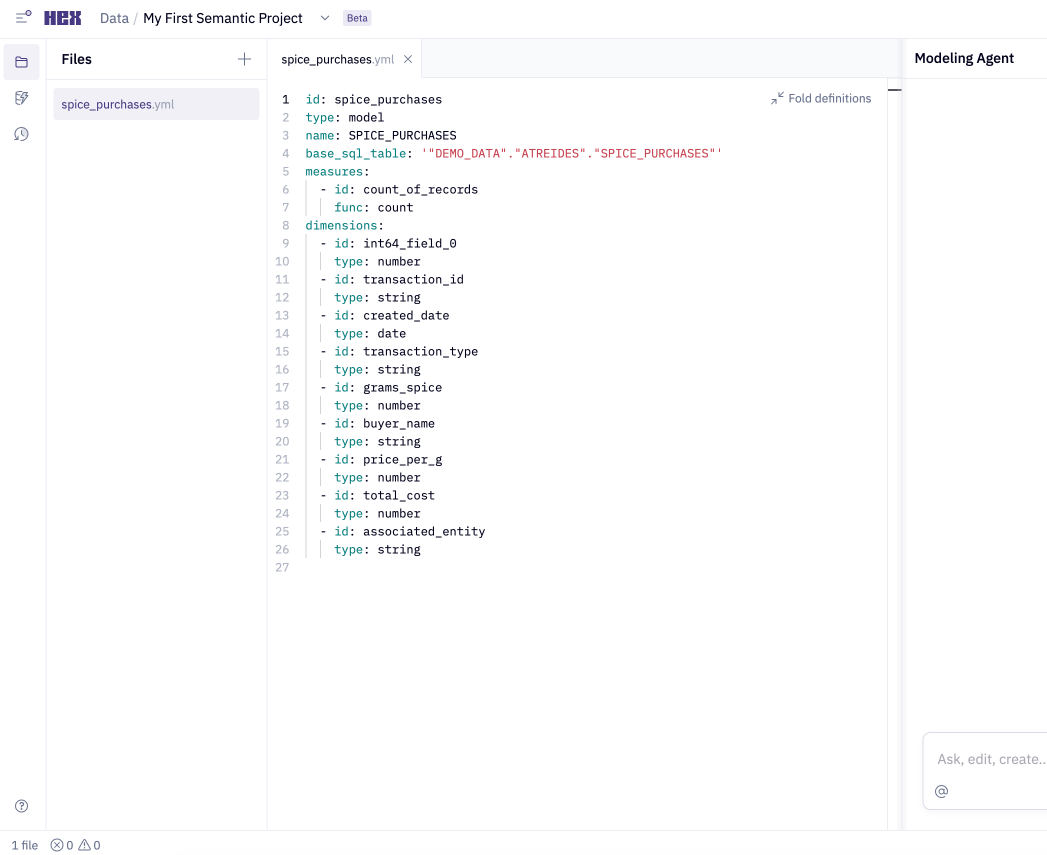Click the errors count icon in status bar
The height and width of the screenshot is (855, 1047).
62,845
